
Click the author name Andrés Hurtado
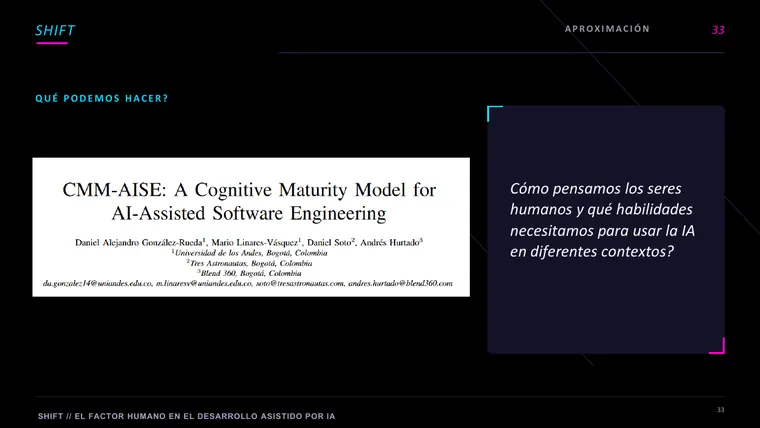[x=391, y=242]
